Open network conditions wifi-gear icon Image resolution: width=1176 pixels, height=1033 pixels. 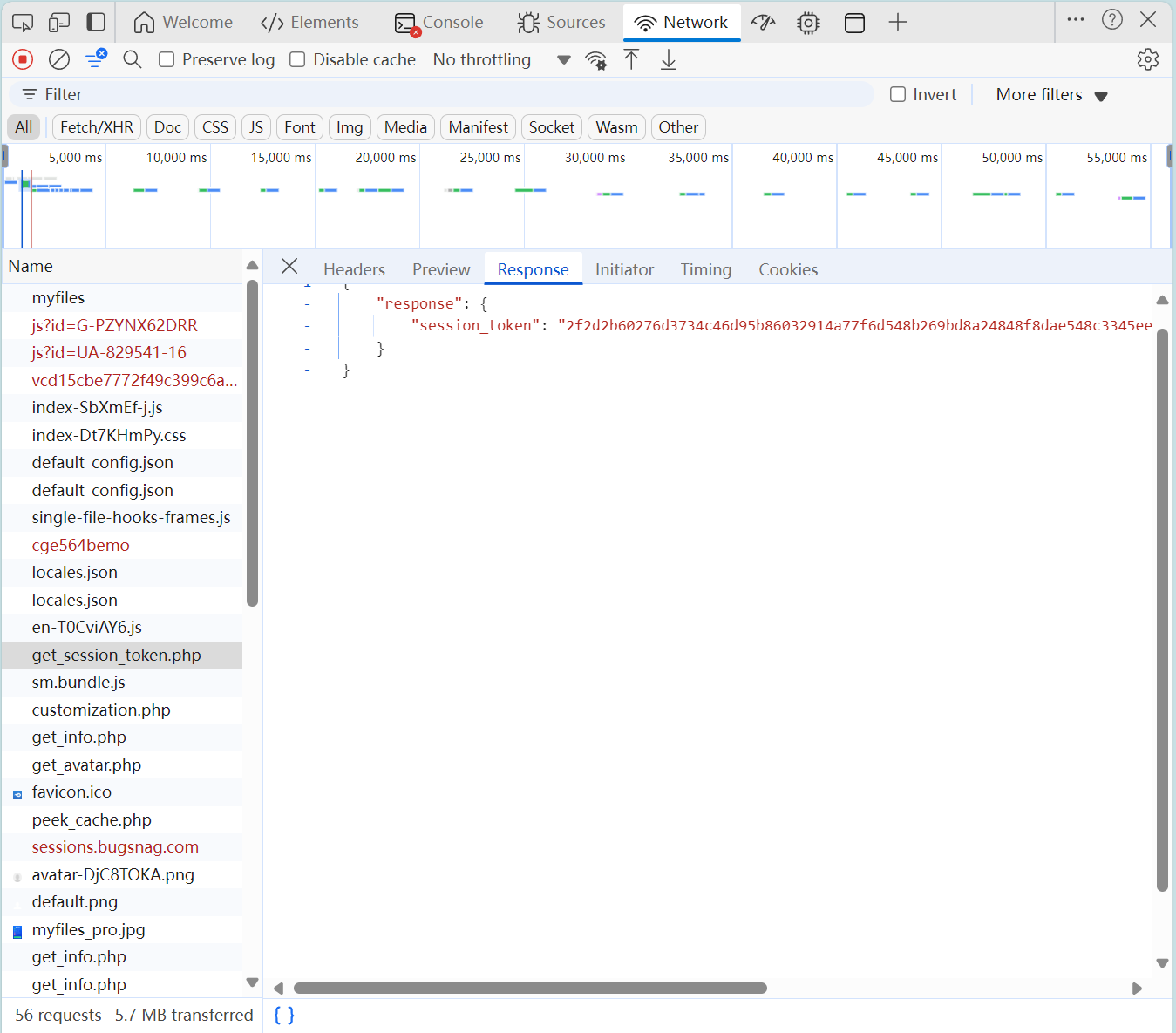[x=596, y=60]
